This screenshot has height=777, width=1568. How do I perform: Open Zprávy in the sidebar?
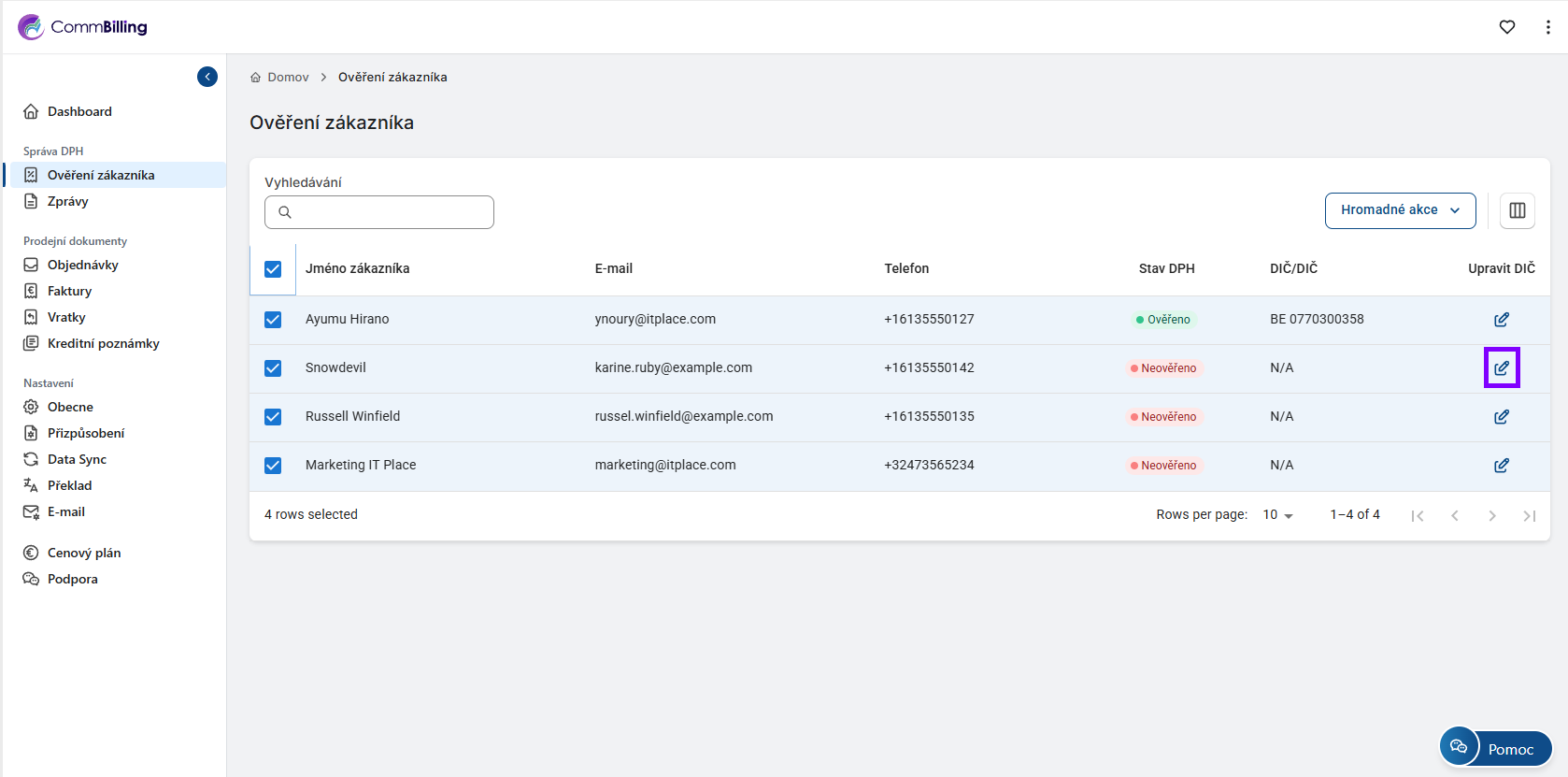67,201
